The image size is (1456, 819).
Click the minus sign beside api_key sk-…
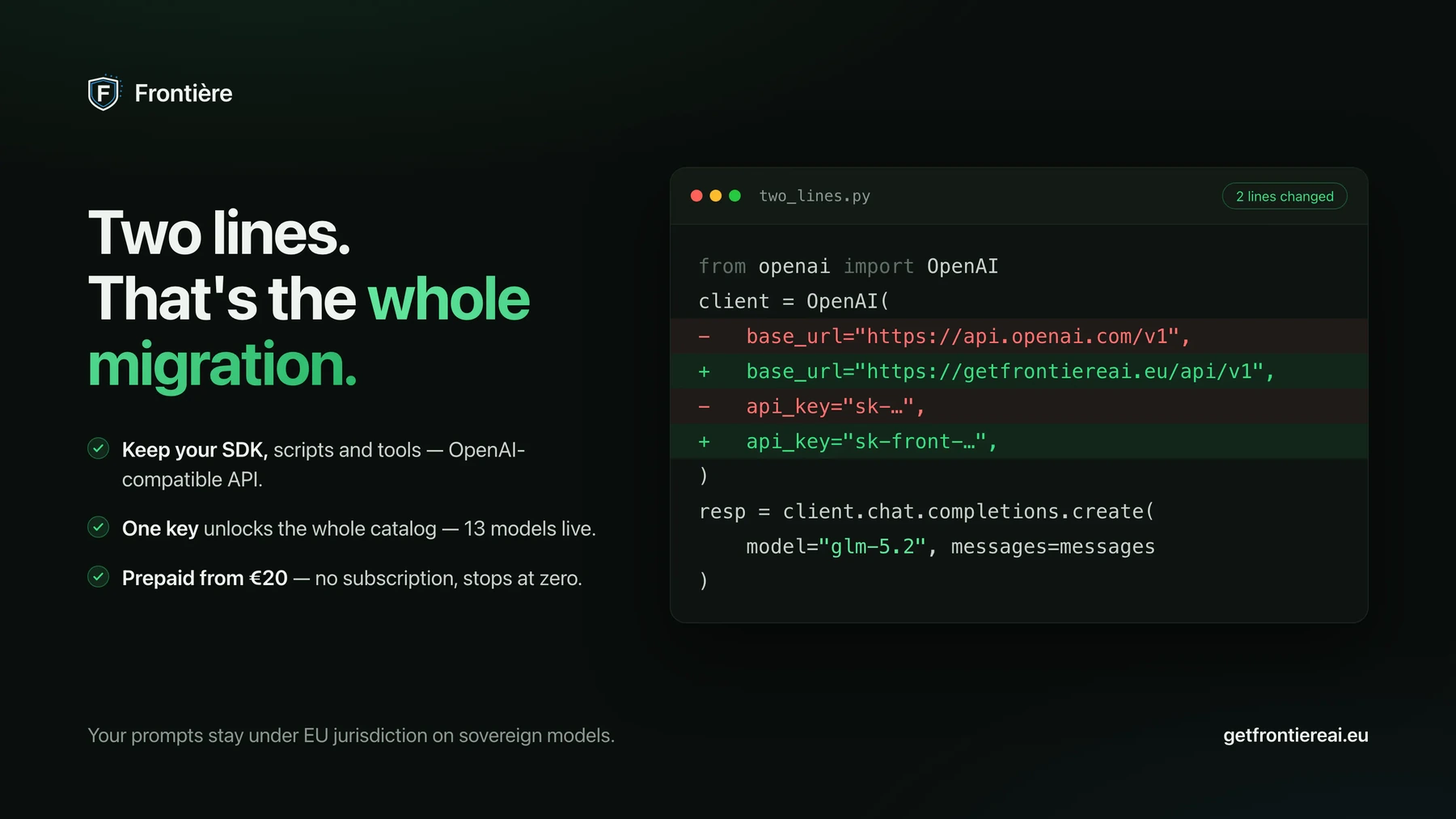pos(705,406)
